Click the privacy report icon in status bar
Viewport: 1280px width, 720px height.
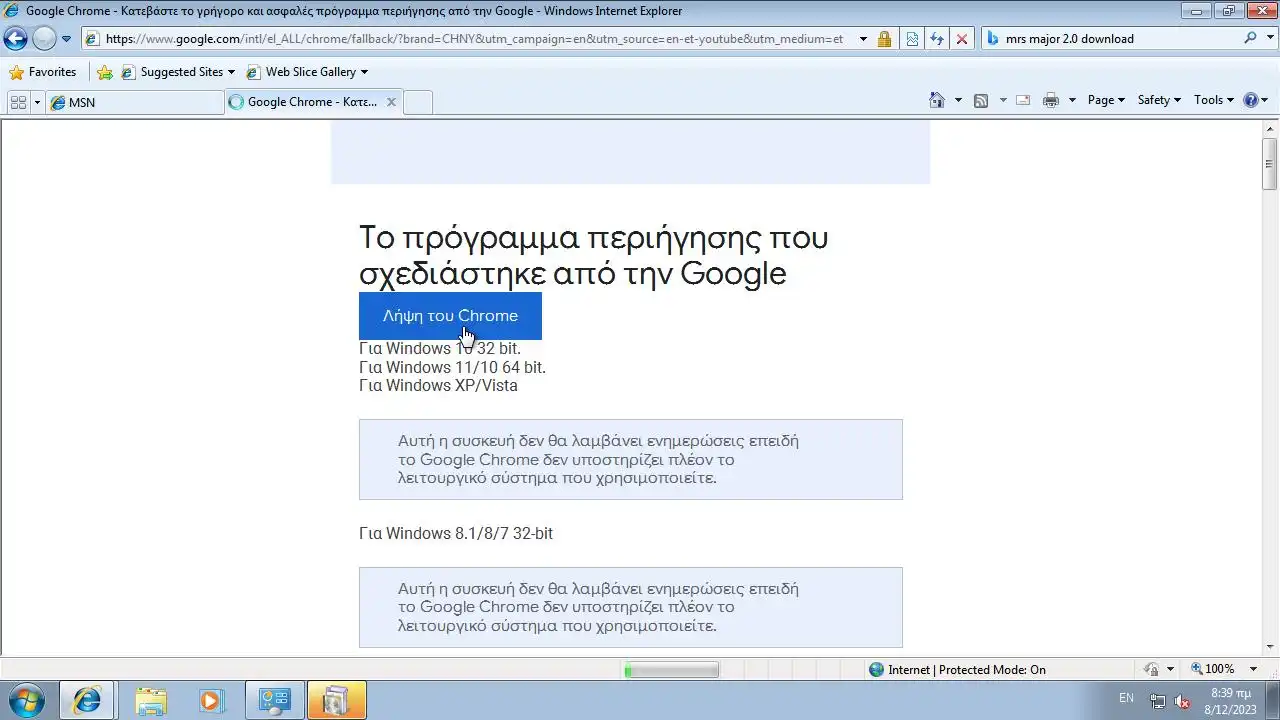pos(1151,670)
